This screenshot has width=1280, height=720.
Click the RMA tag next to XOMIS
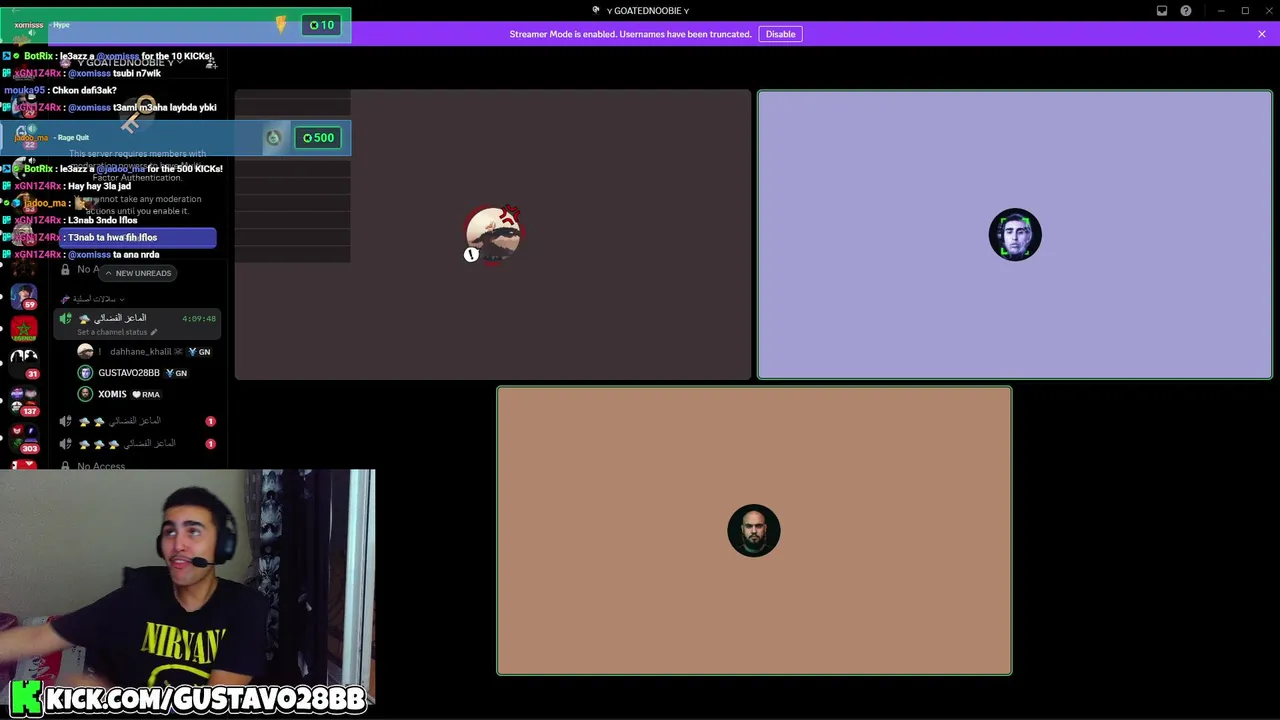coord(146,394)
